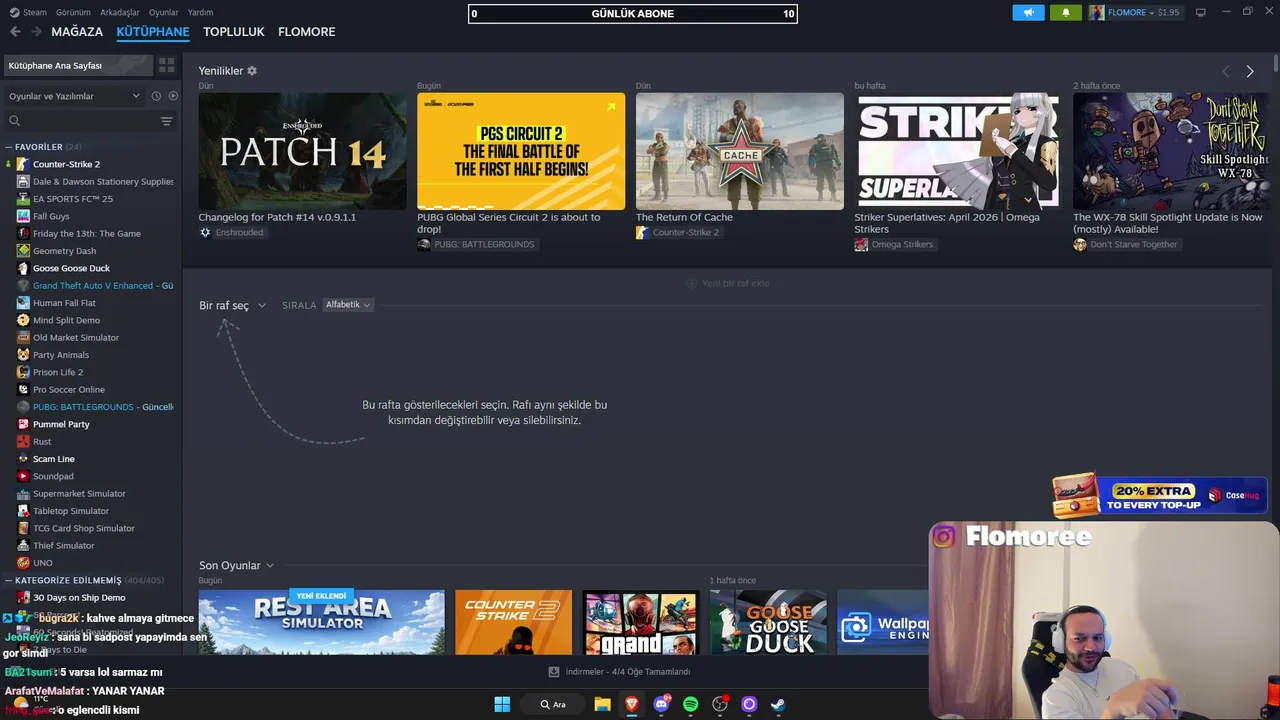Click the library page vertical scrollbar

click(x=1275, y=65)
